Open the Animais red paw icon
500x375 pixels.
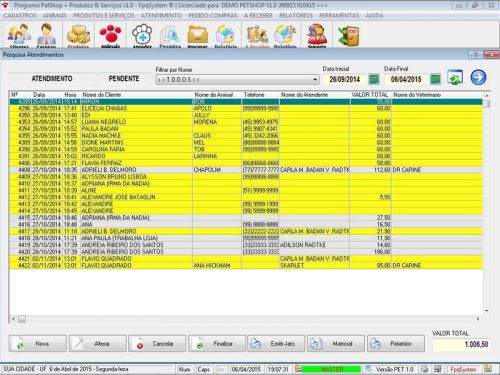pos(110,35)
